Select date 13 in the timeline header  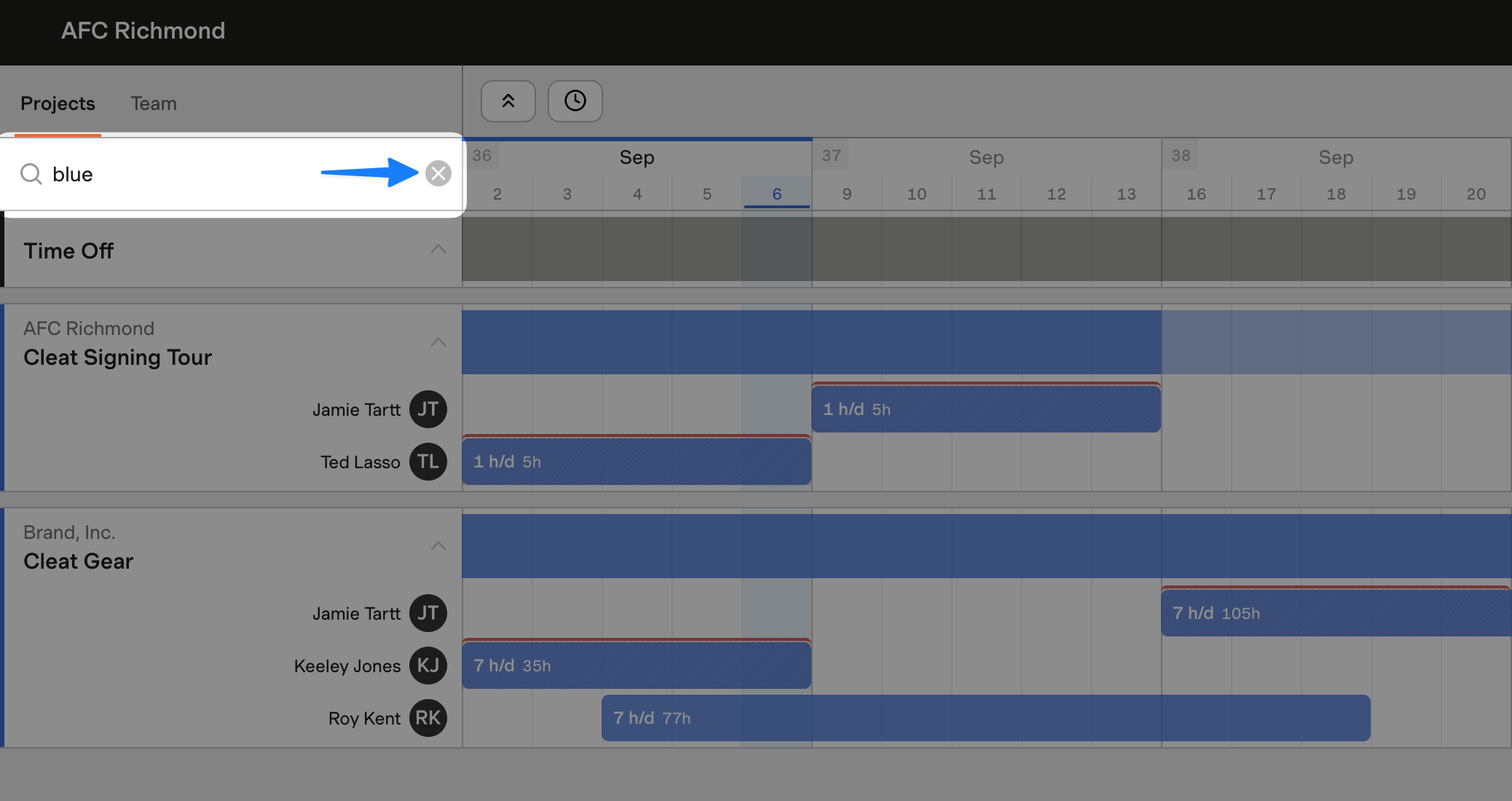point(1127,194)
